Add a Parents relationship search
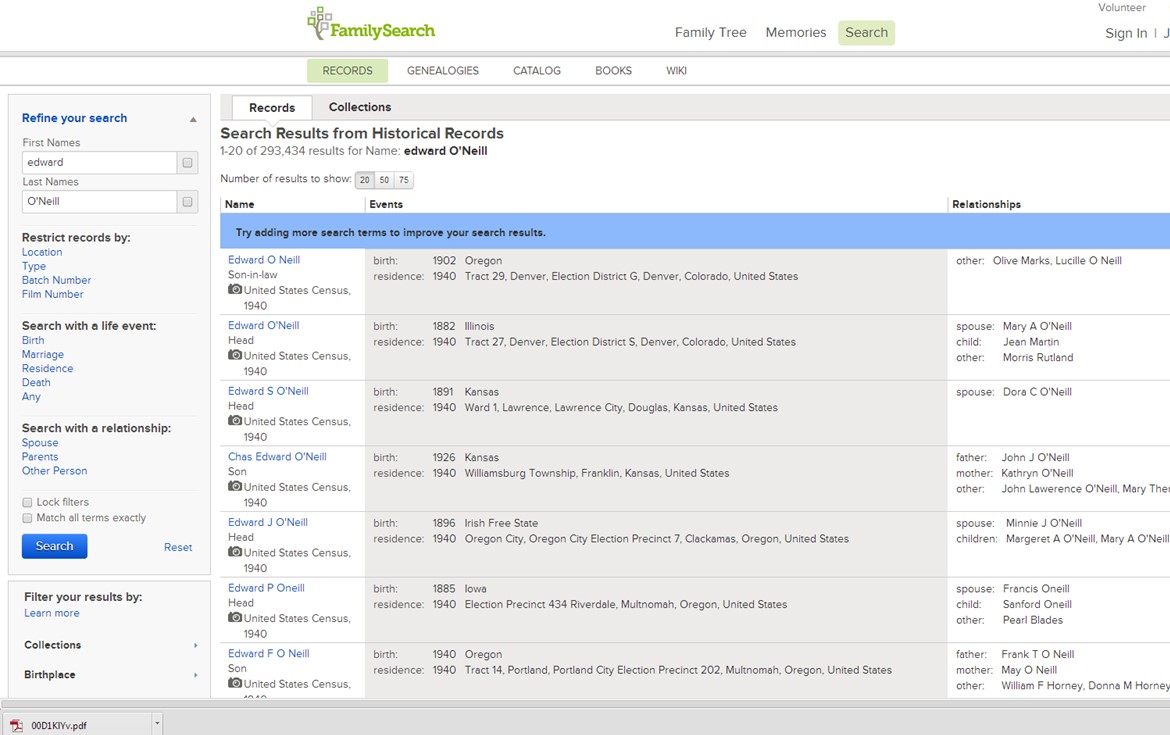1170x735 pixels. point(40,457)
